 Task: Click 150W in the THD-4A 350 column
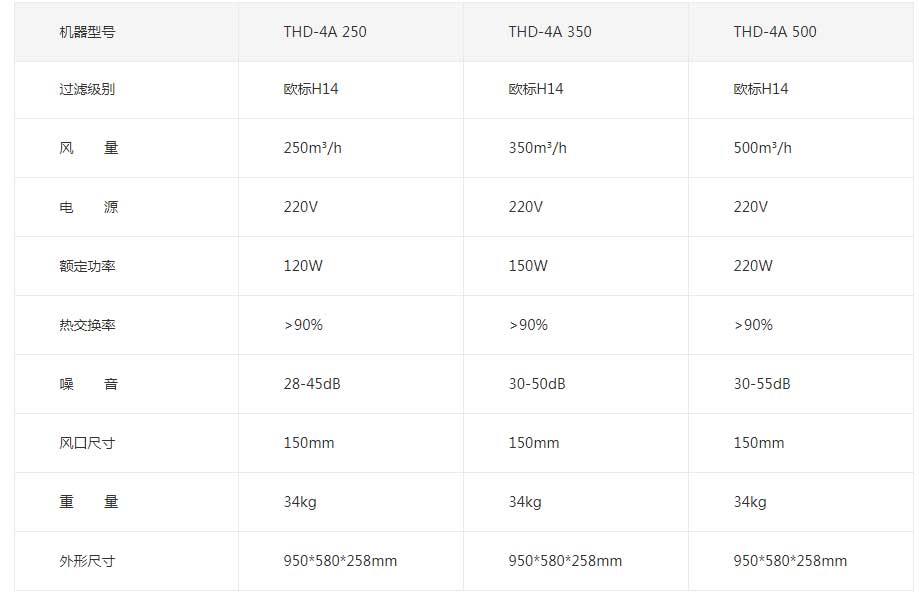tap(528, 266)
